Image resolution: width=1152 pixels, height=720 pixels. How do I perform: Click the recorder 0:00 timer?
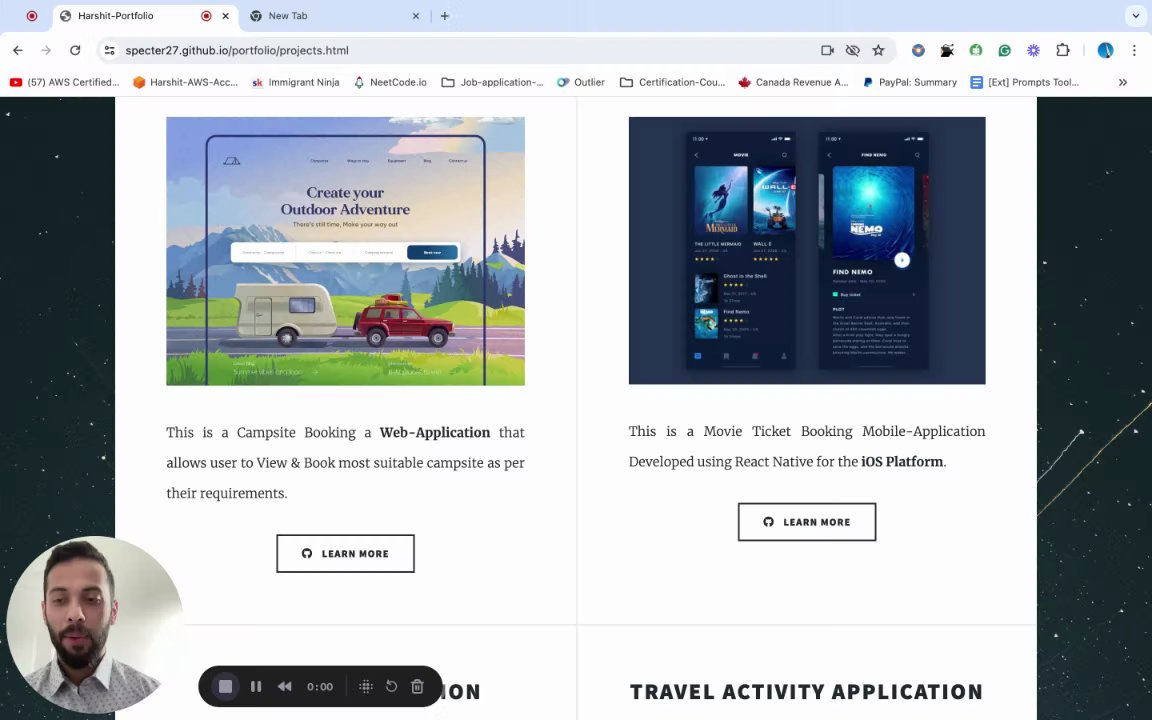(320, 686)
